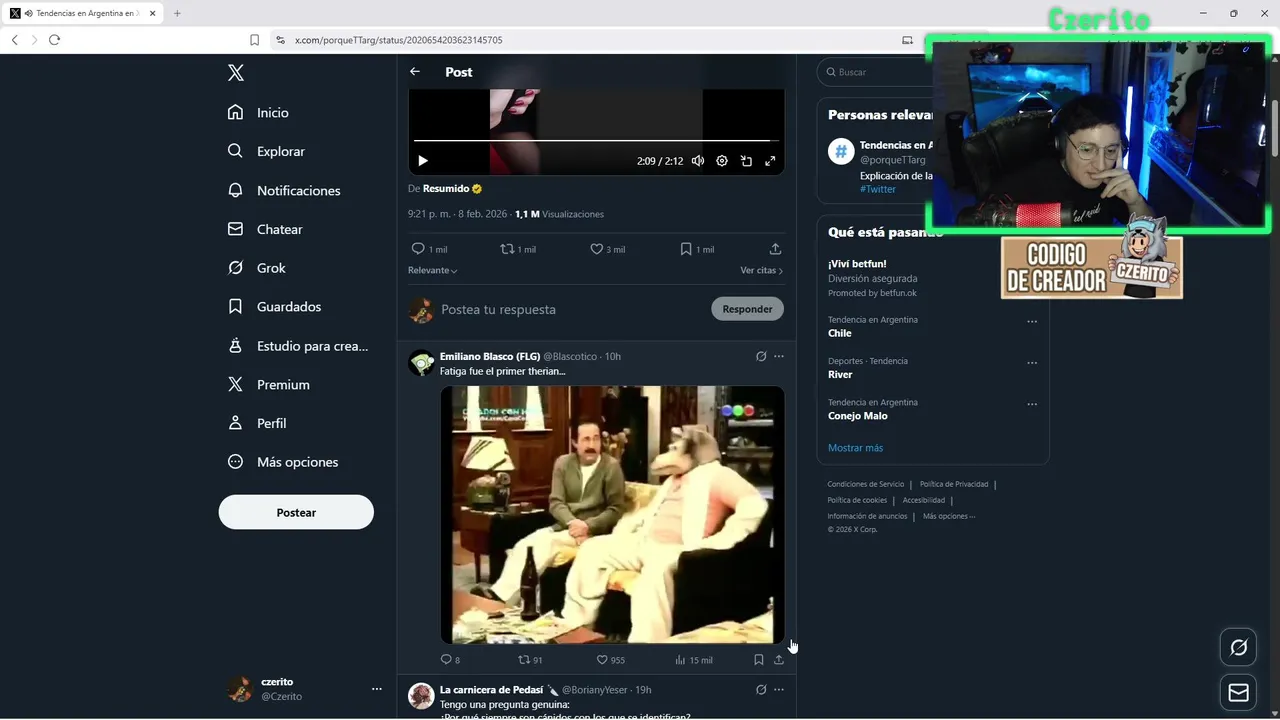Open Emiliano Blasco profile avatar

pyautogui.click(x=421, y=363)
